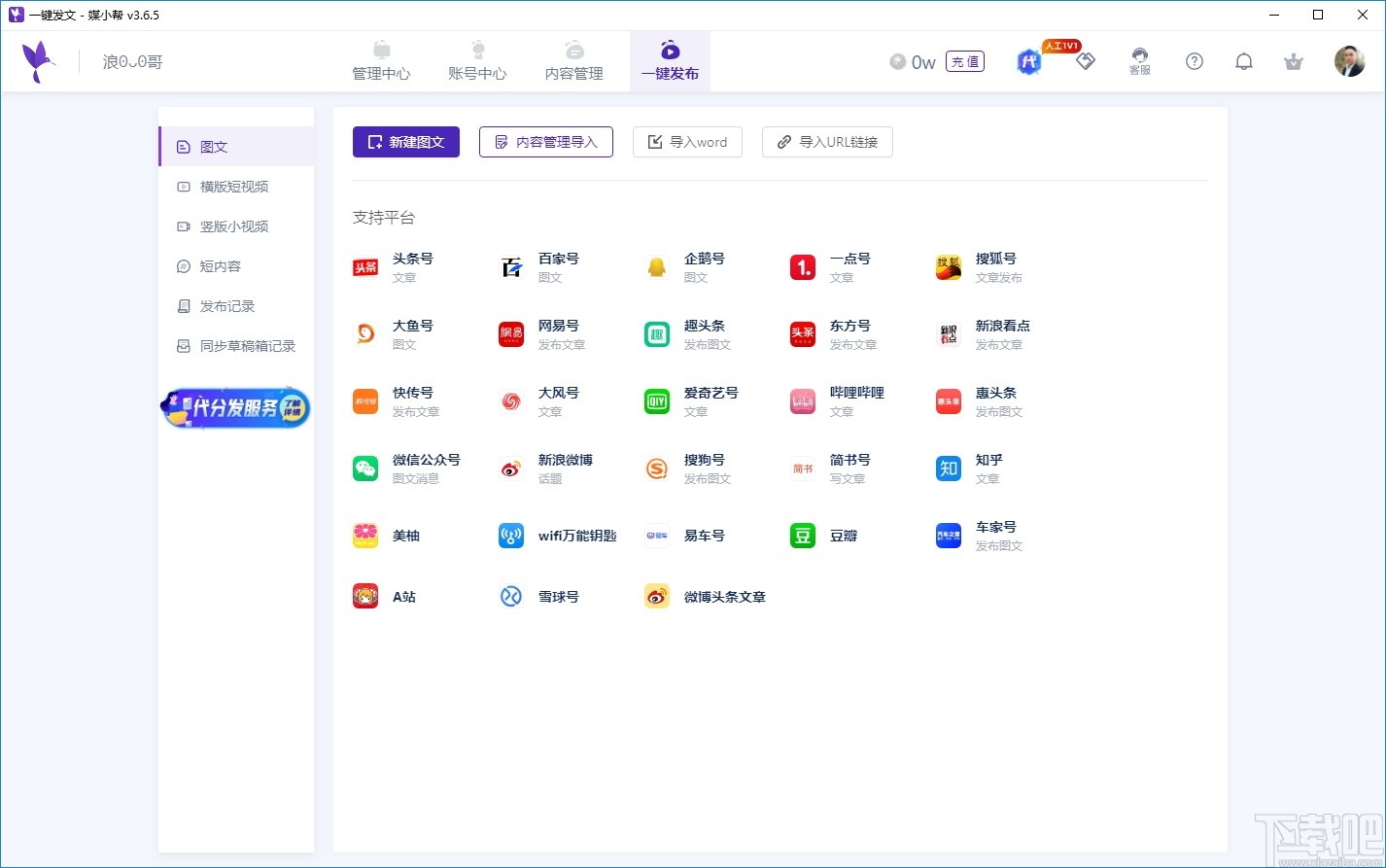Click the 导入word button
This screenshot has height=868, width=1386.
[x=687, y=142]
